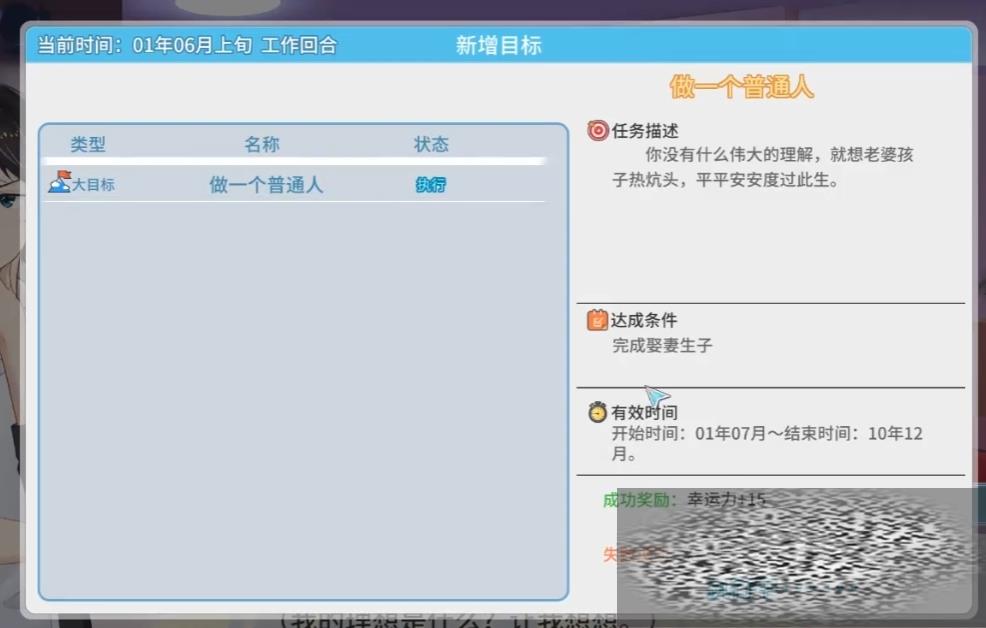
Task: Click the orange 做一个普通人 heading
Action: (741, 87)
